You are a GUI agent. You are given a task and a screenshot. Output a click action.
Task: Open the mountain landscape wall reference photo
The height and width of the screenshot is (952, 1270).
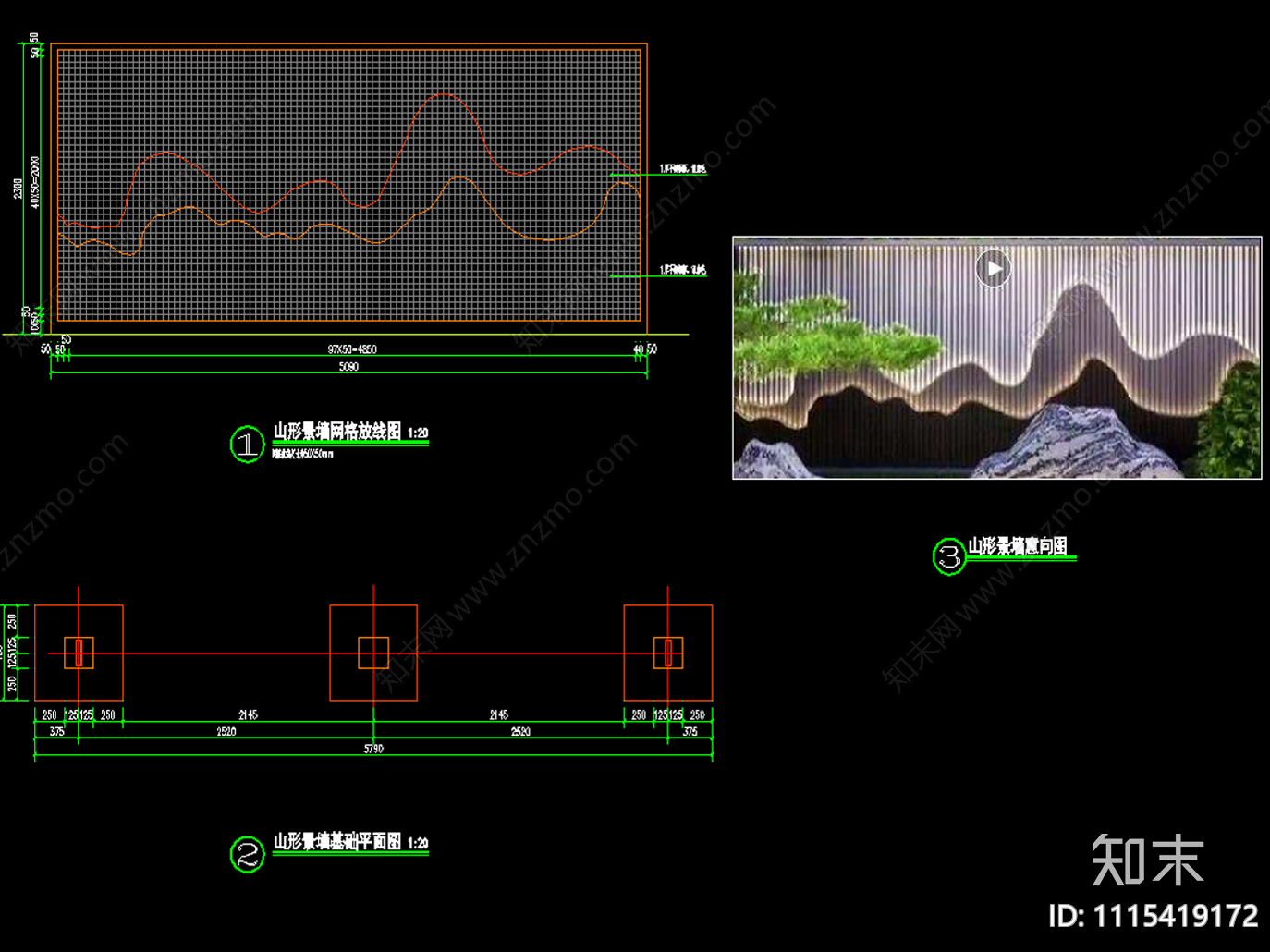pos(997,358)
